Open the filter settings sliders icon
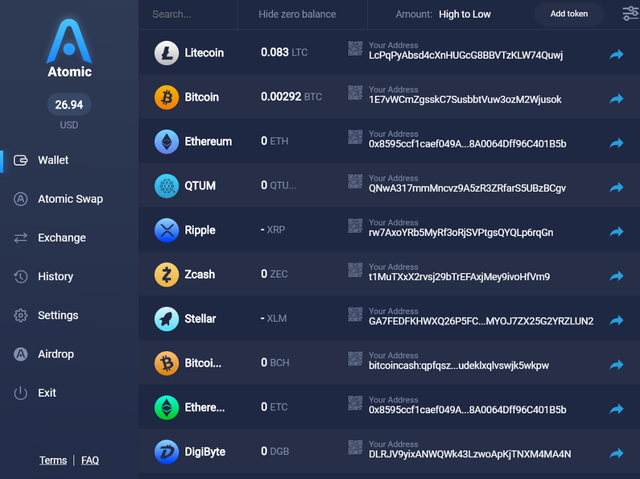The image size is (640, 479). [x=631, y=13]
